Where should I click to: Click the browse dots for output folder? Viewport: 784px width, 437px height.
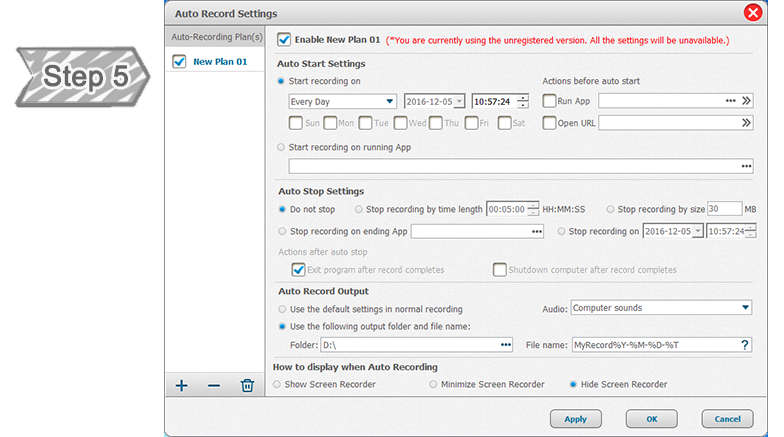[505, 345]
